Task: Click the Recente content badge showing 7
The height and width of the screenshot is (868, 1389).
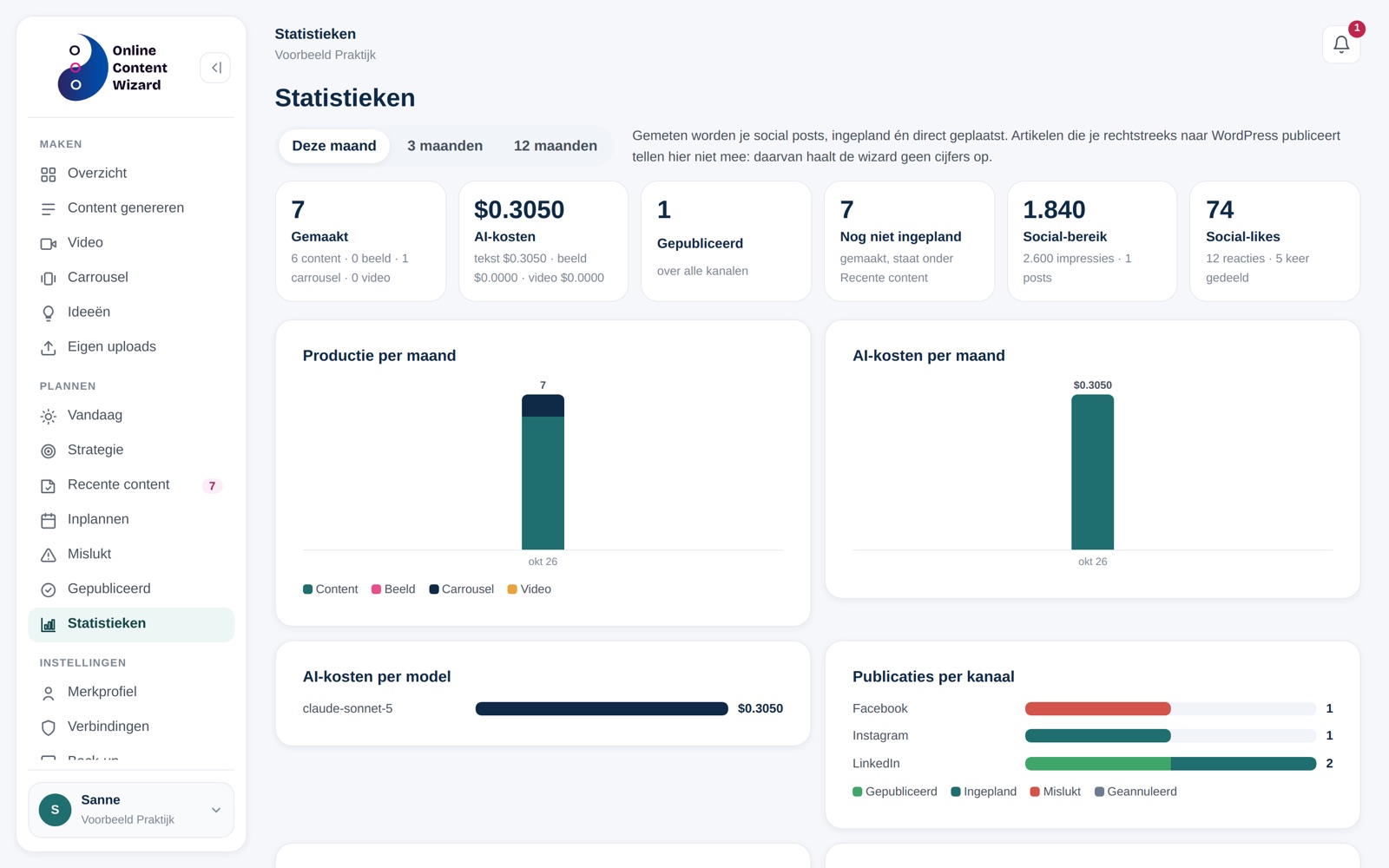Action: (x=212, y=486)
